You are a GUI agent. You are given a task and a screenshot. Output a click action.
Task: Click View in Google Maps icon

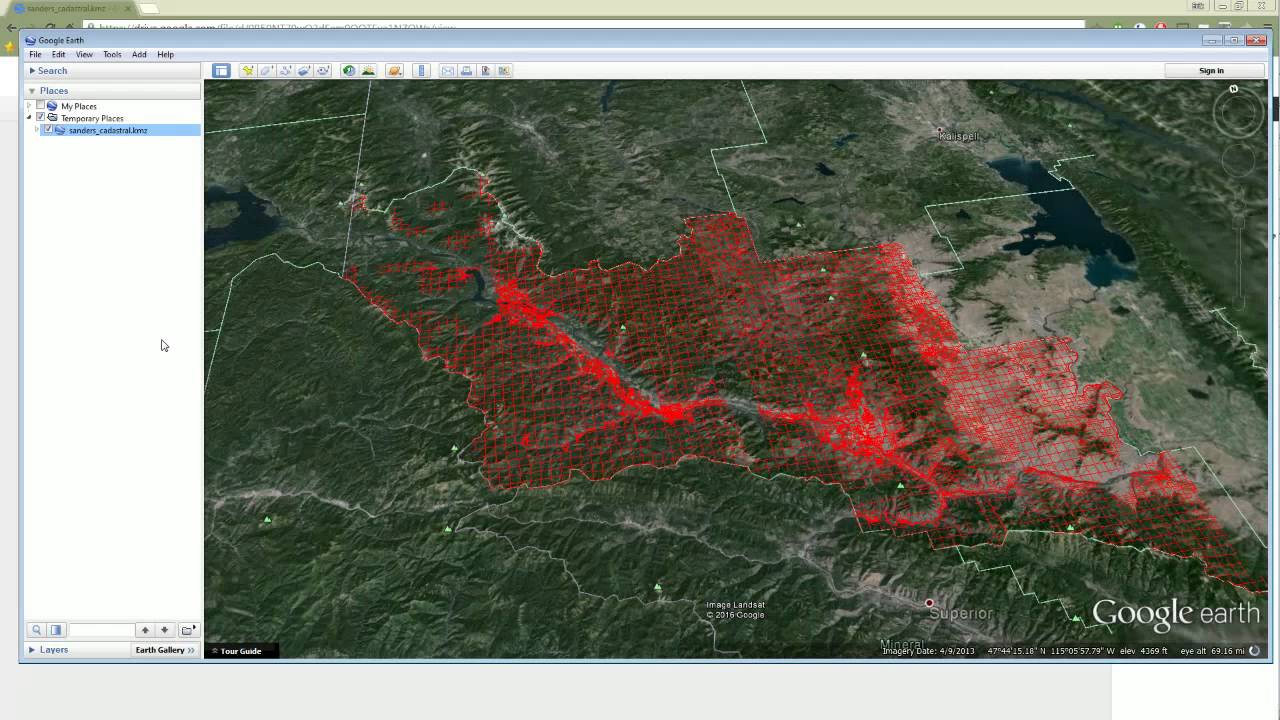tap(504, 70)
